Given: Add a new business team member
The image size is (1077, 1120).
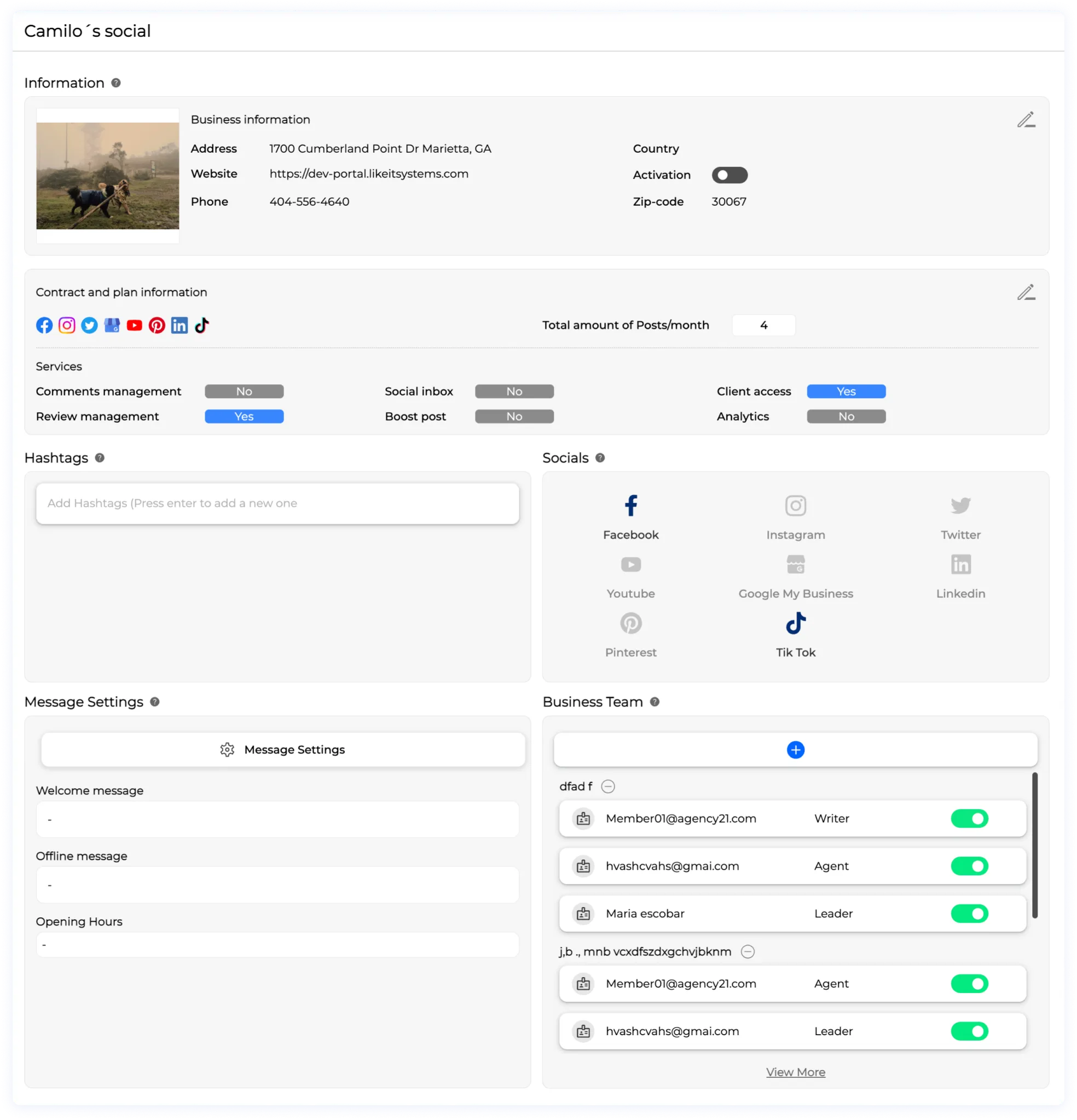Looking at the screenshot, I should 795,750.
